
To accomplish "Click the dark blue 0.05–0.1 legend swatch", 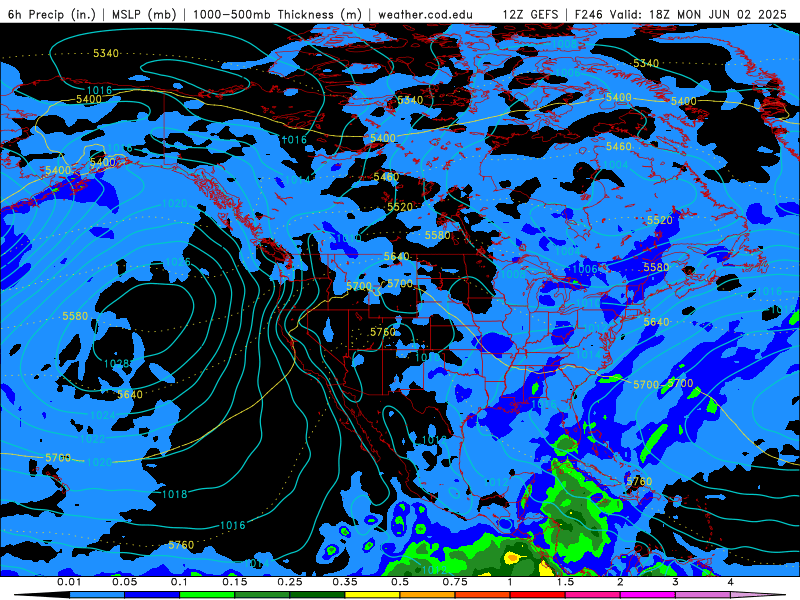I will (152, 595).
